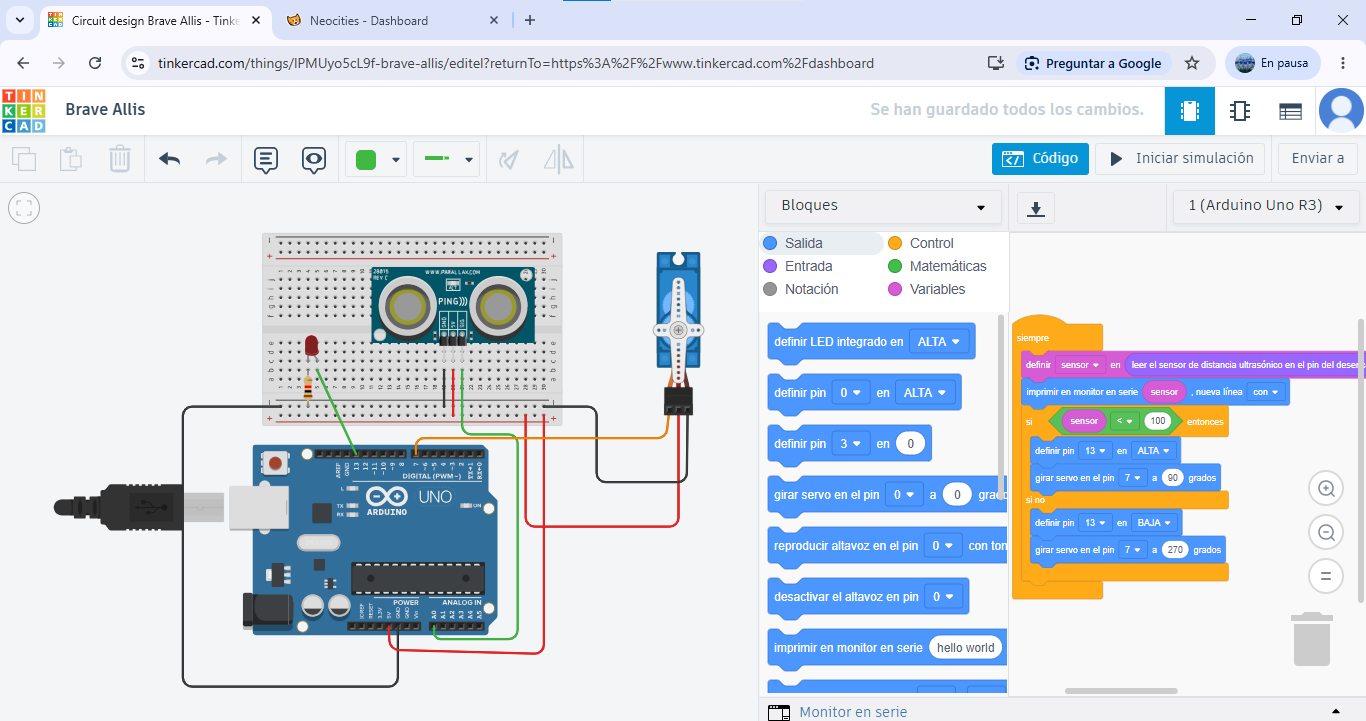Select the Entrada block category
This screenshot has width=1366, height=721.
click(x=798, y=266)
